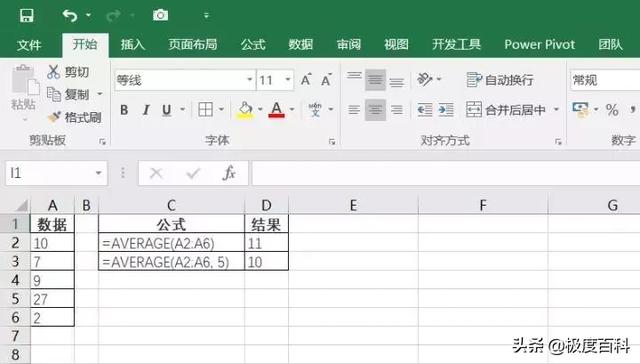Viewport: 640px width, 364px height.
Task: Click the 复制 copy button
Action: point(68,94)
